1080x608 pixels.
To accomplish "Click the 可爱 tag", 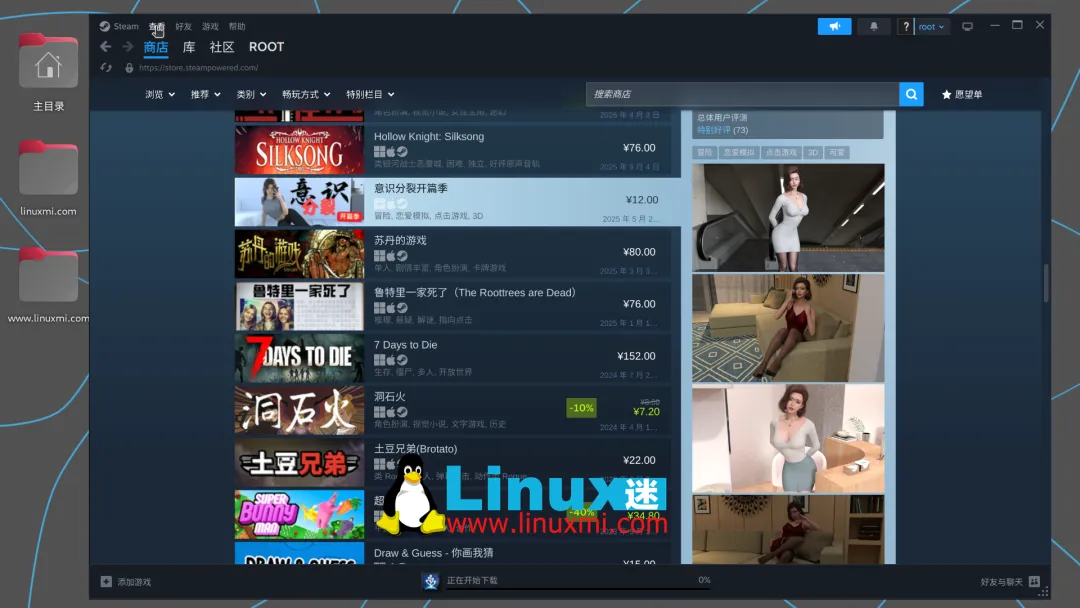I will click(x=837, y=152).
